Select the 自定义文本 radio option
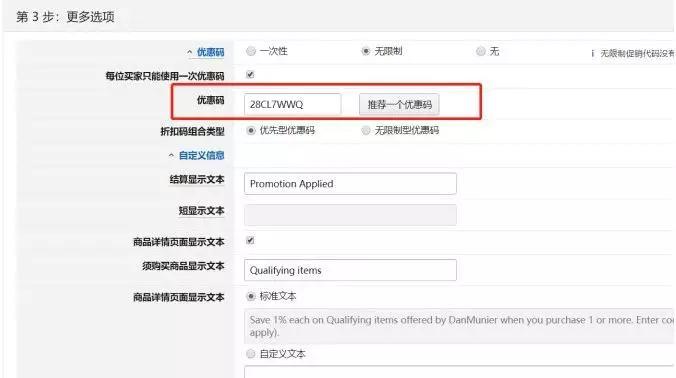Viewport: 676px width, 378px height. click(251, 354)
